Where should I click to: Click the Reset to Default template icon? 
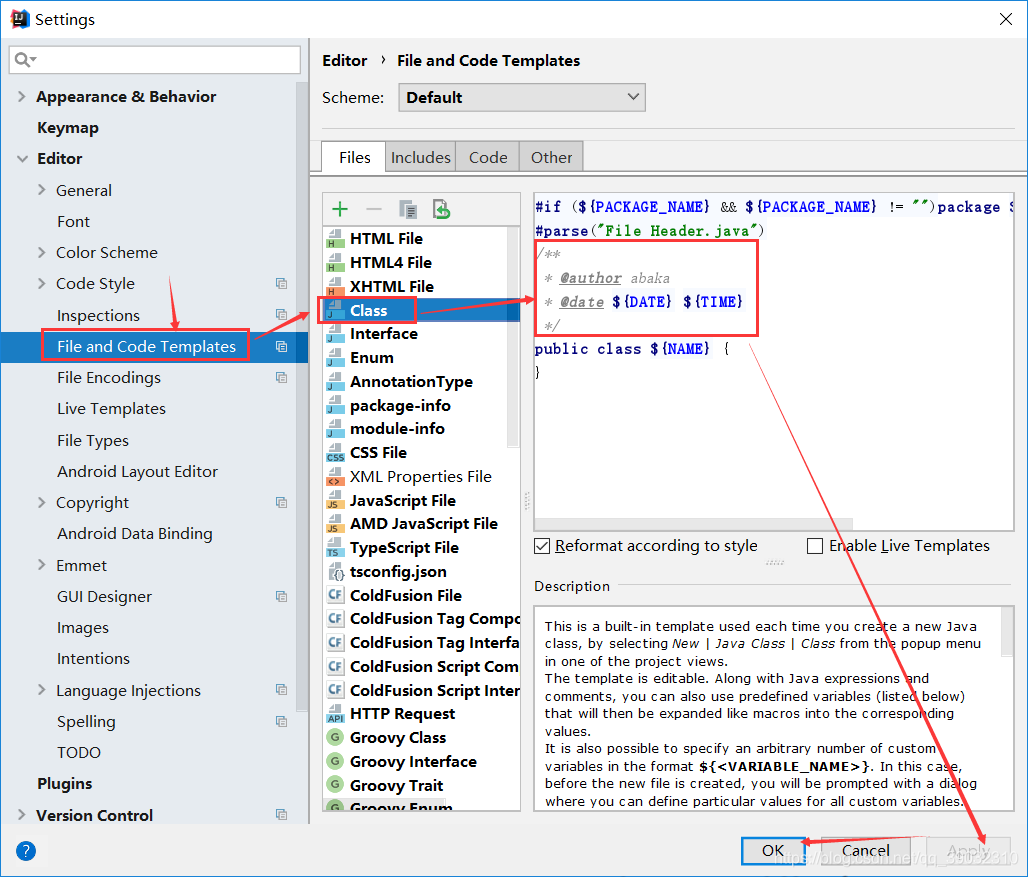coord(441,210)
